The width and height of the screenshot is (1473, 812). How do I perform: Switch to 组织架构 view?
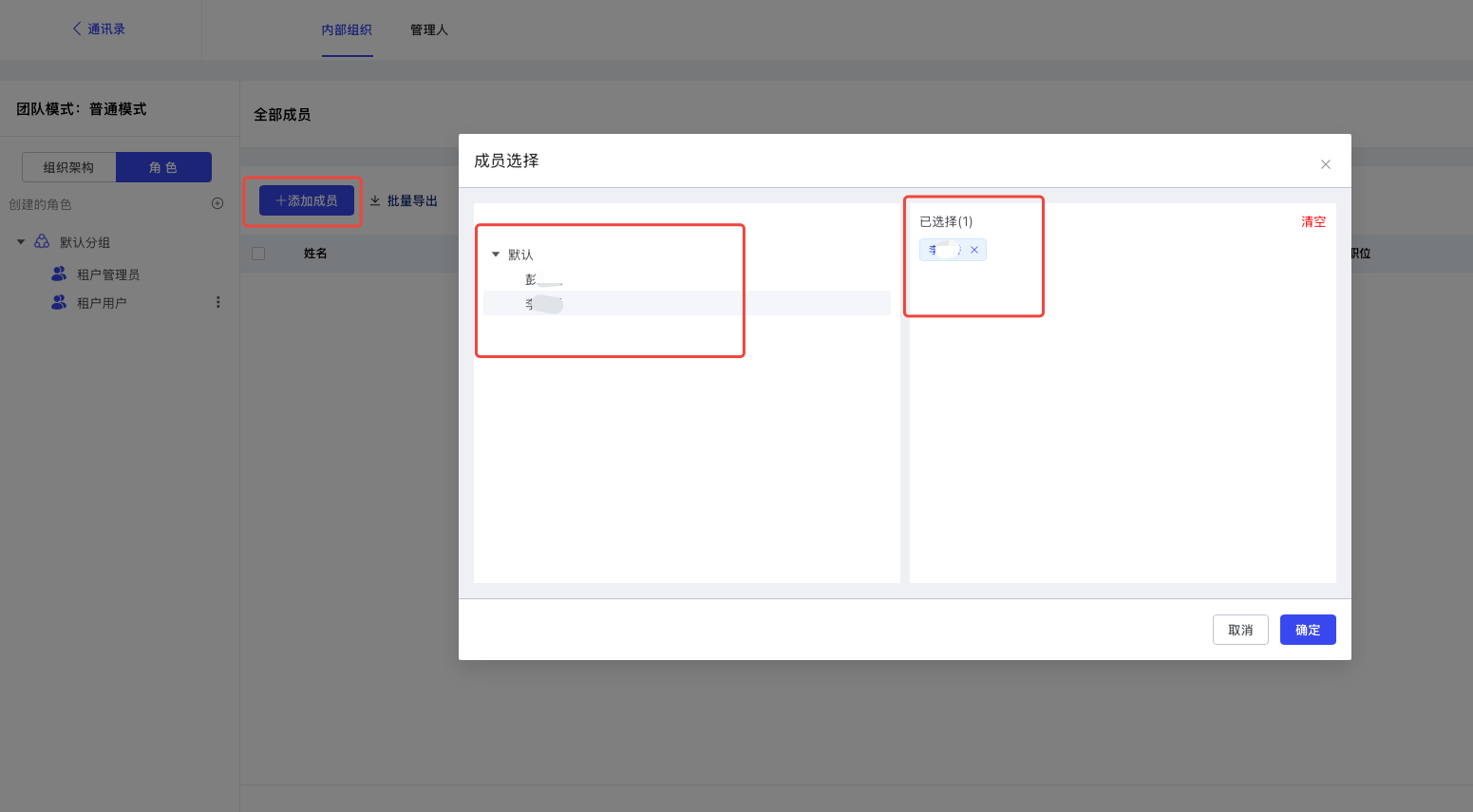(x=68, y=167)
